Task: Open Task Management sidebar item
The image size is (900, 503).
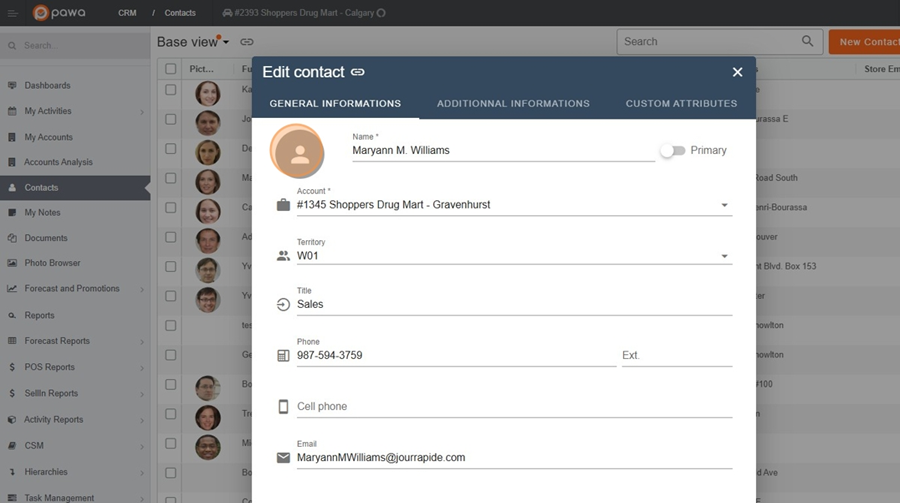Action: pyautogui.click(x=75, y=497)
